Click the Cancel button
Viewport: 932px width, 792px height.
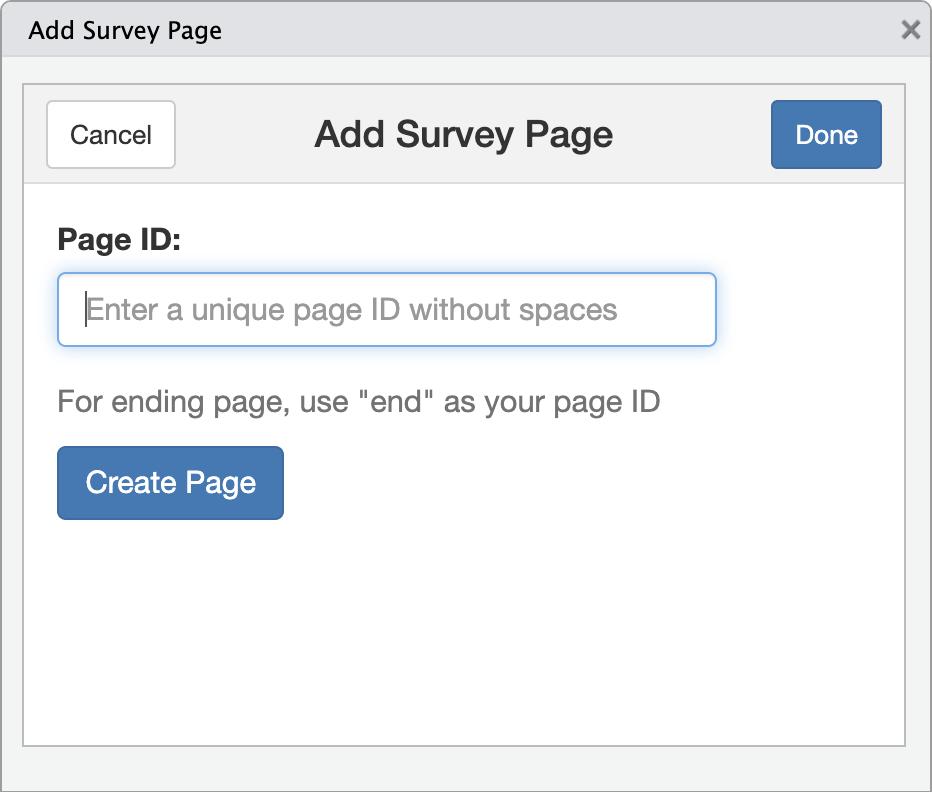[111, 134]
